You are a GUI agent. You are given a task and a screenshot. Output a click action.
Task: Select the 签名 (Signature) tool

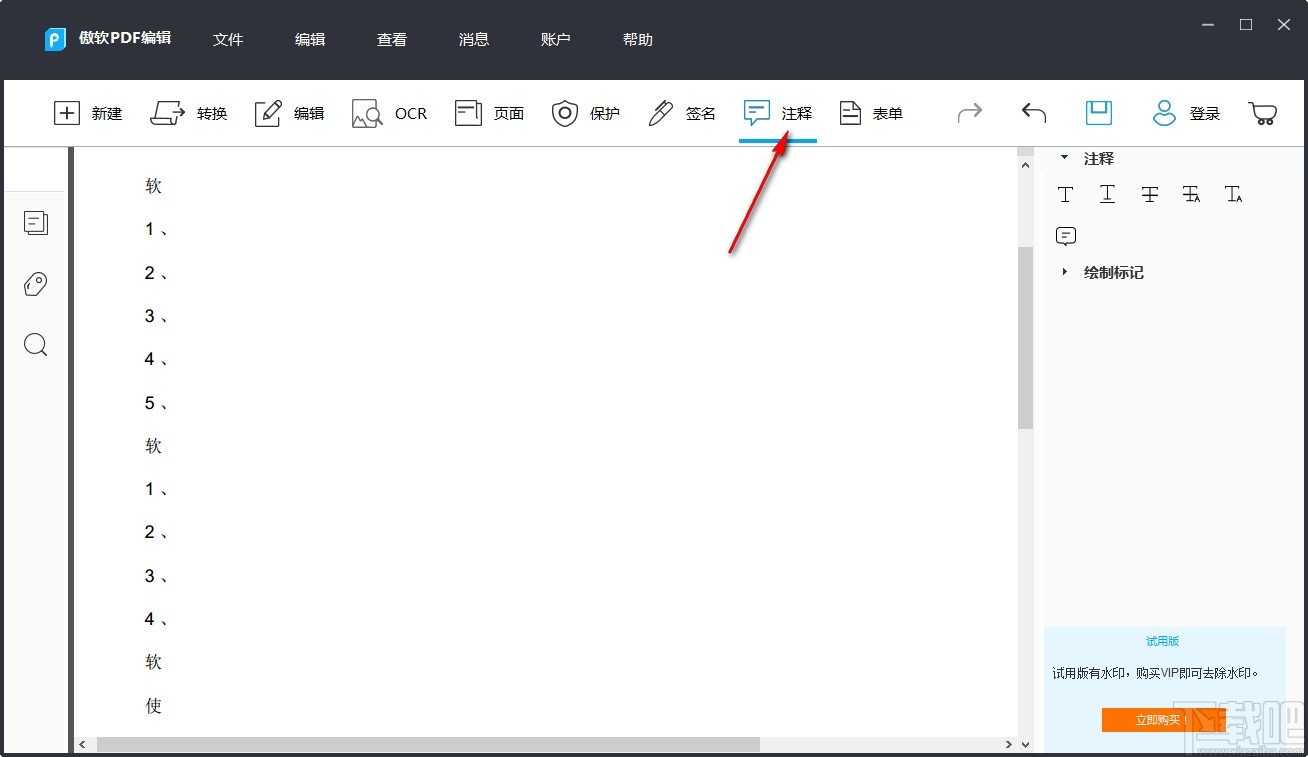coord(682,113)
